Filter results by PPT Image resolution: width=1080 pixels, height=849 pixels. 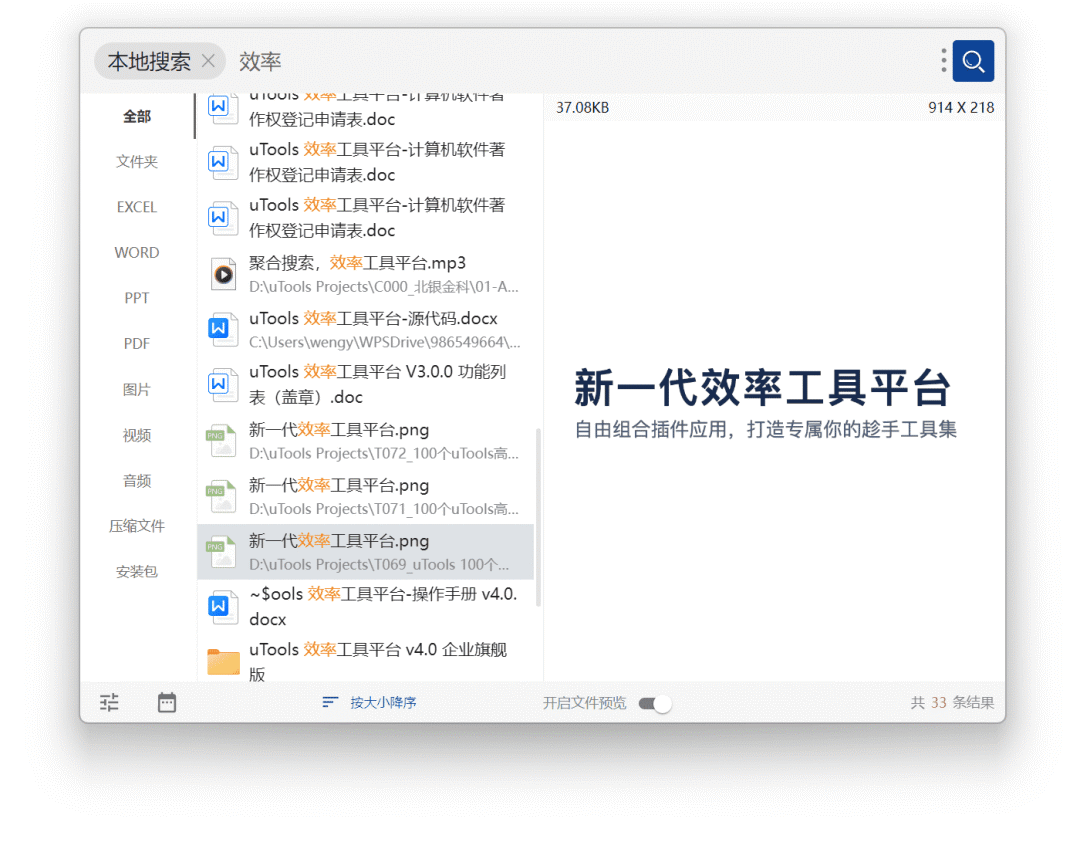pyautogui.click(x=137, y=298)
